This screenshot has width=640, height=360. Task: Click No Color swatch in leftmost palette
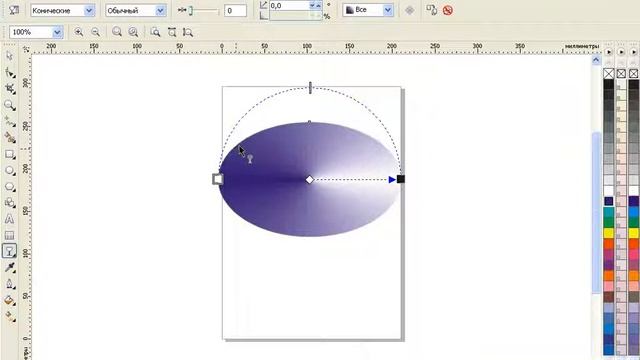[609, 73]
